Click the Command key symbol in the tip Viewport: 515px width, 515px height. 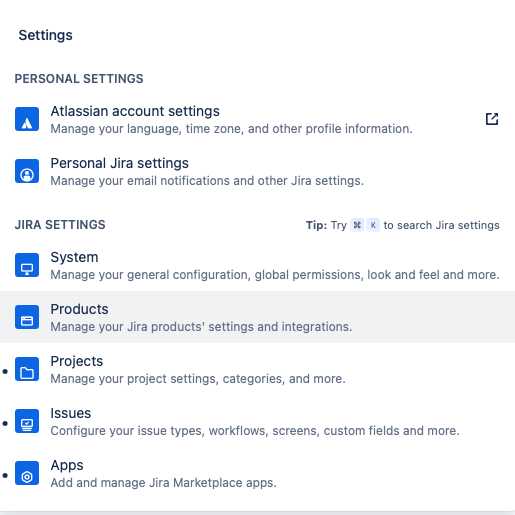[357, 225]
